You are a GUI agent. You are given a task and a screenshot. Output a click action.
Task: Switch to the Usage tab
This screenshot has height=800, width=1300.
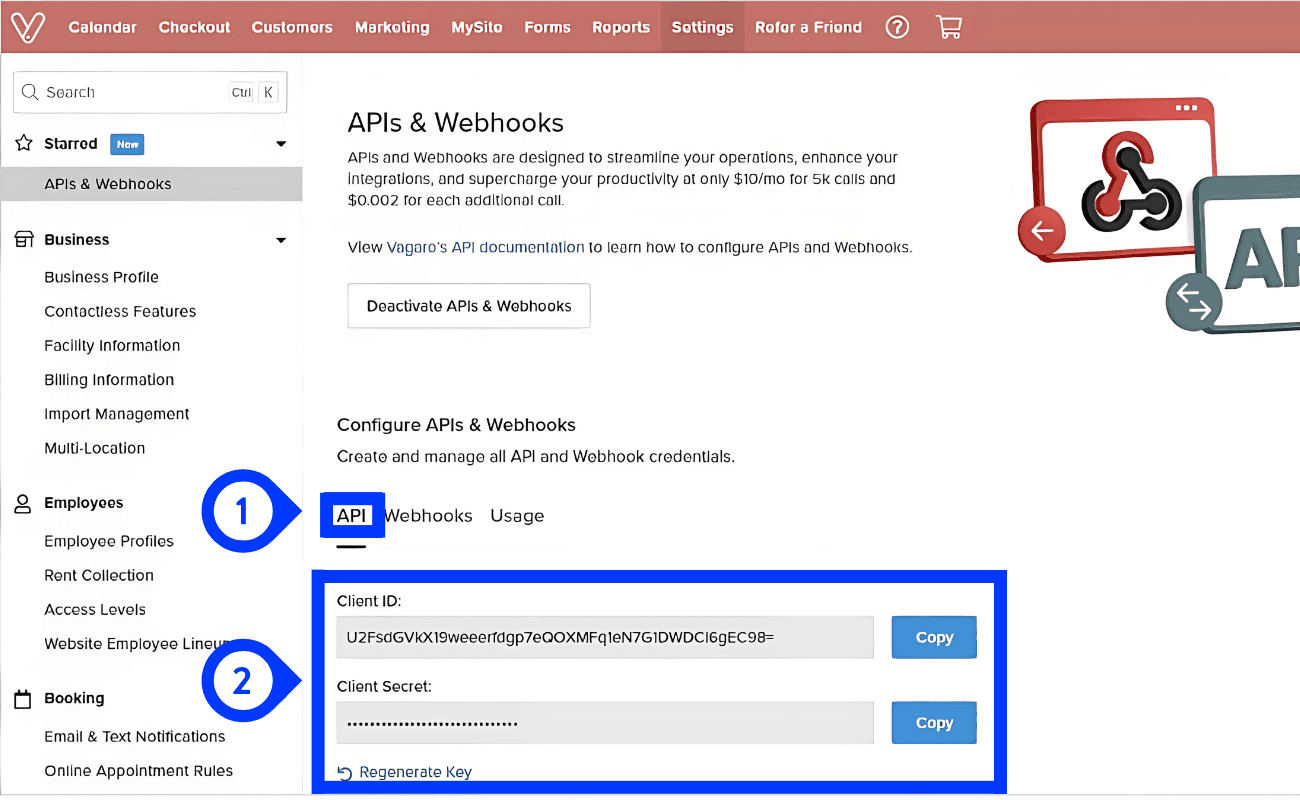(x=517, y=515)
